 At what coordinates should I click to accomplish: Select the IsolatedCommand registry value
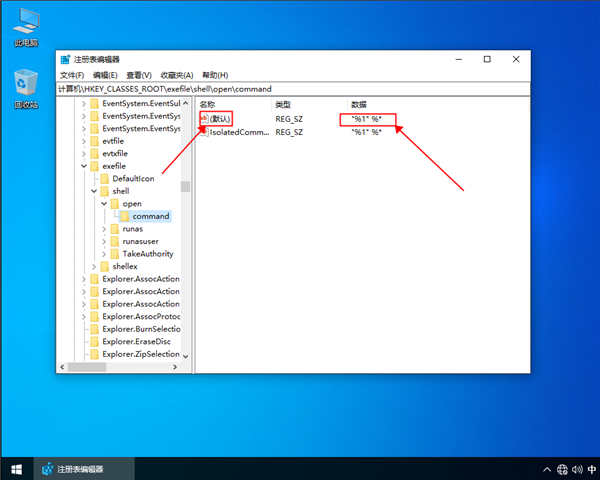(236, 131)
